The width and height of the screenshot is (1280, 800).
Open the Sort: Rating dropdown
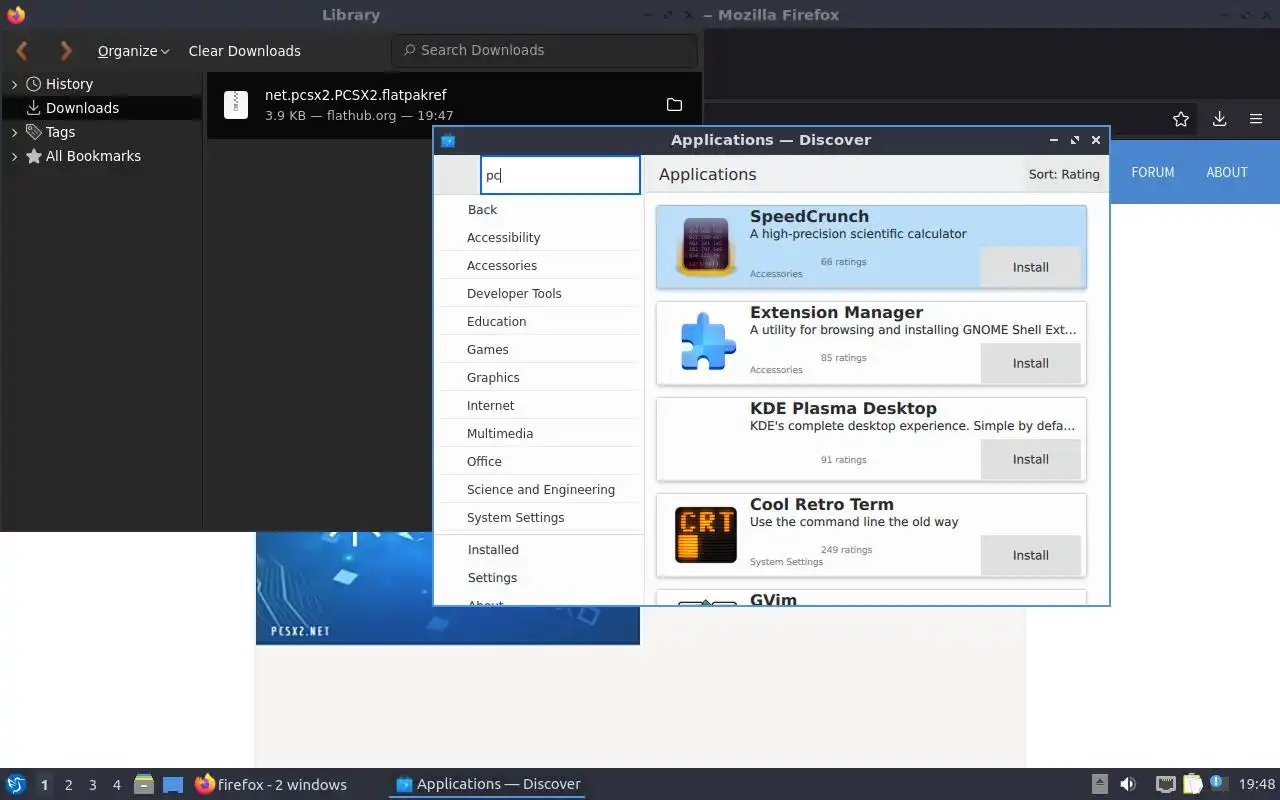click(x=1064, y=174)
